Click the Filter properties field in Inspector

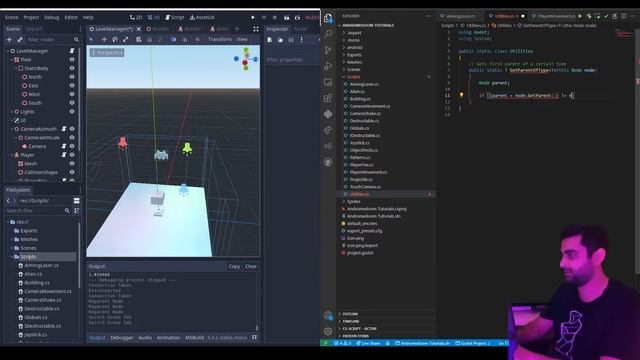pyautogui.click(x=291, y=60)
